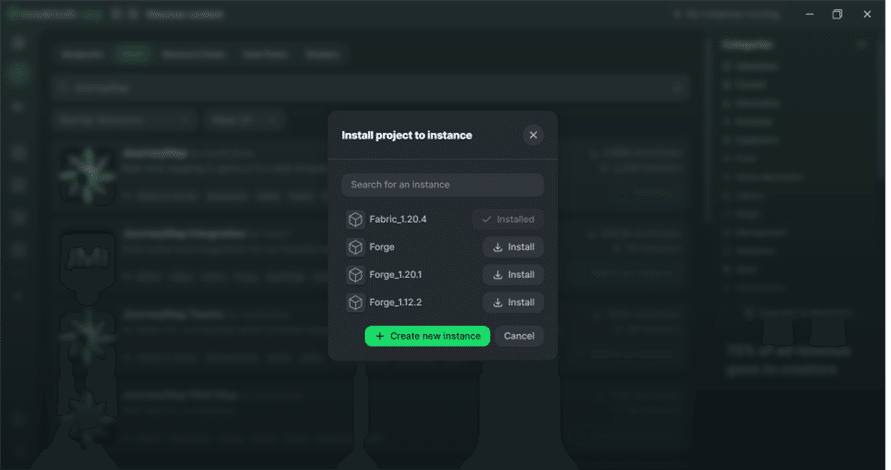Open the Forge_1.20.1 instance name
Screen dimensions: 891x470
point(398,274)
